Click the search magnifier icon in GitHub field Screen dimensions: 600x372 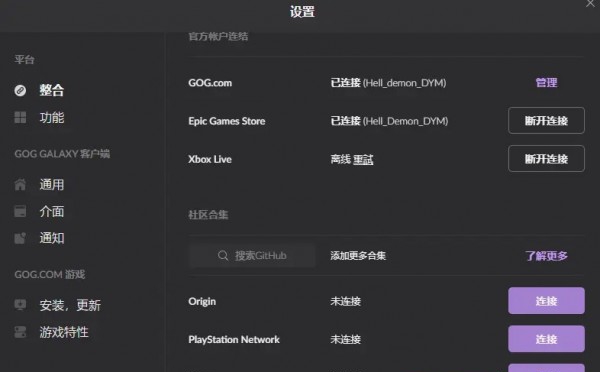(x=223, y=255)
